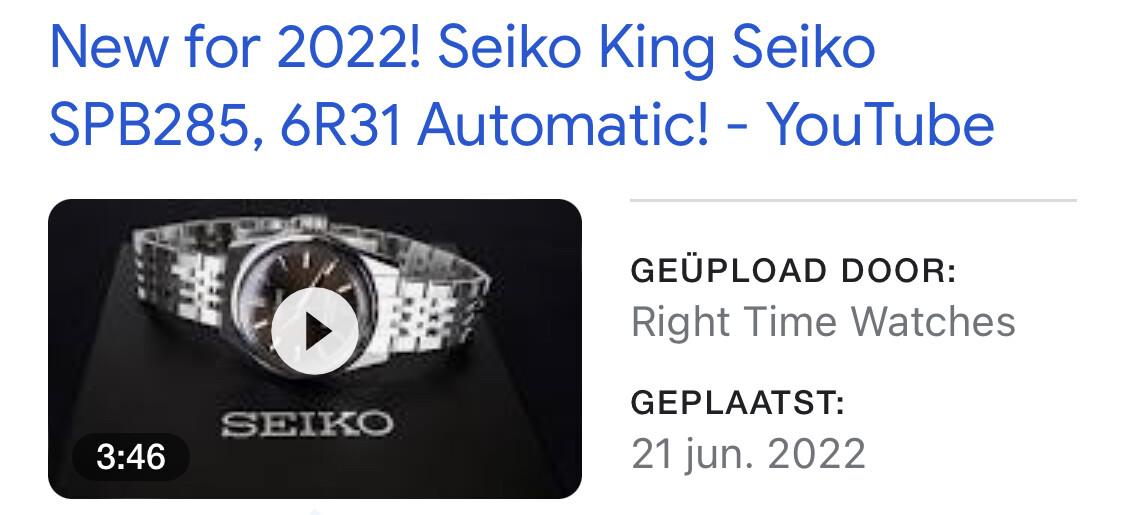The height and width of the screenshot is (515, 1125).
Task: Click the black triangle inside the play circle
Action: tap(317, 331)
